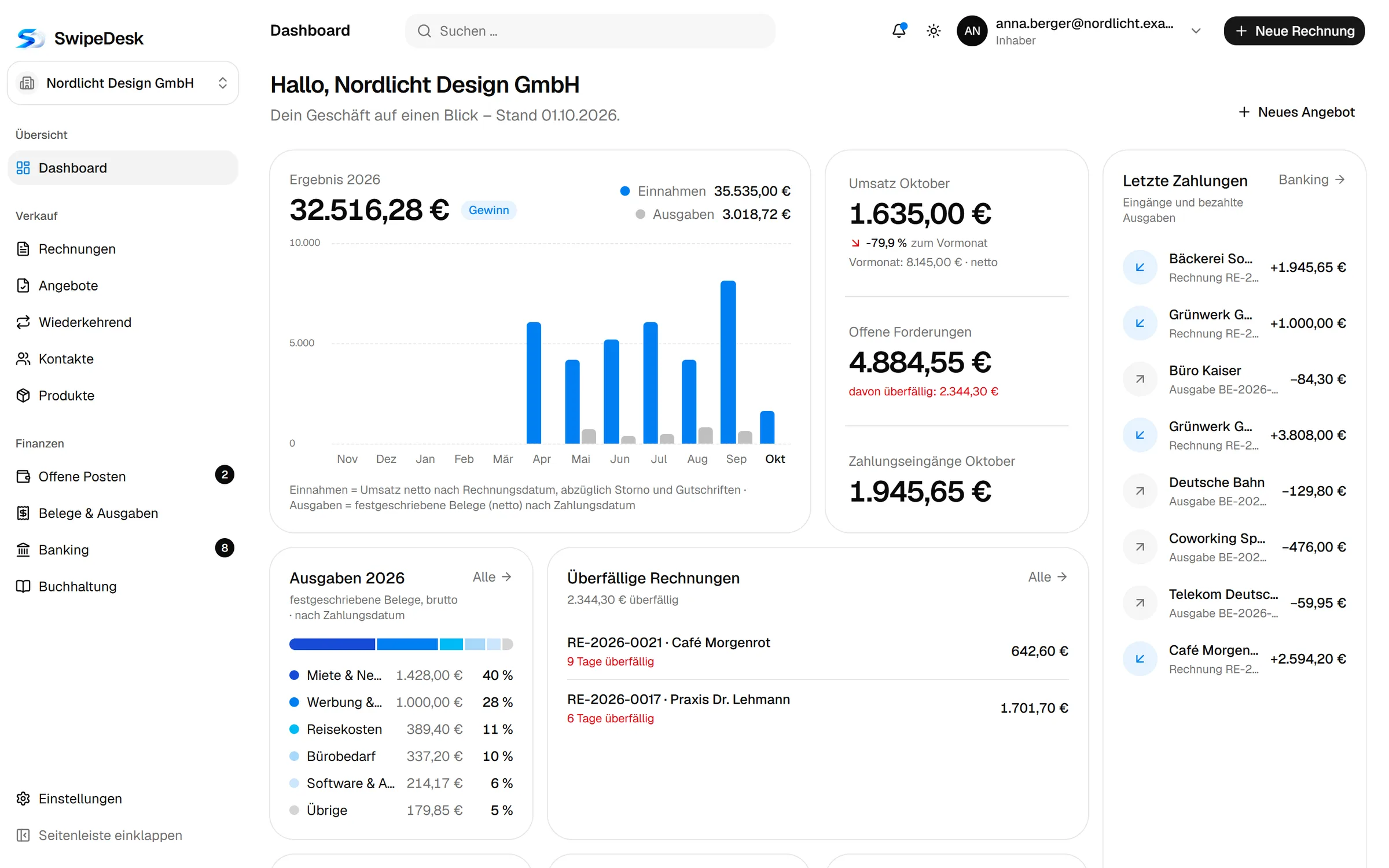Screen dimensions: 1389x868
Task: Click the Kontakte people icon
Action: click(x=23, y=359)
